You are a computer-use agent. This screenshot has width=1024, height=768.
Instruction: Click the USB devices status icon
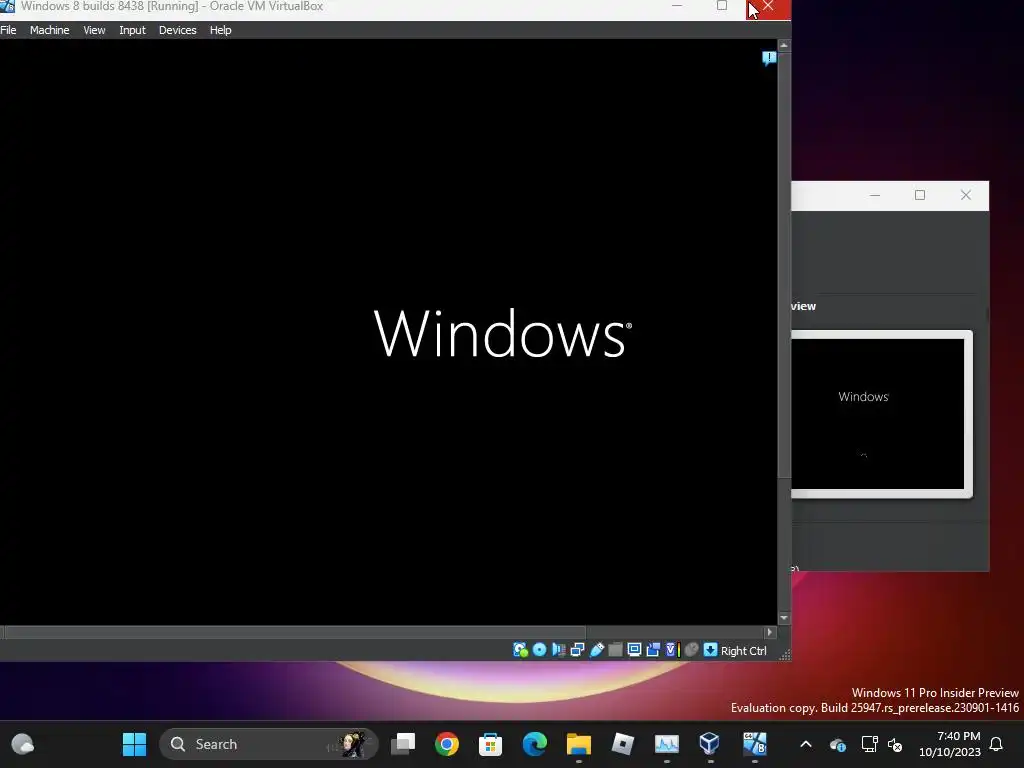(x=596, y=650)
